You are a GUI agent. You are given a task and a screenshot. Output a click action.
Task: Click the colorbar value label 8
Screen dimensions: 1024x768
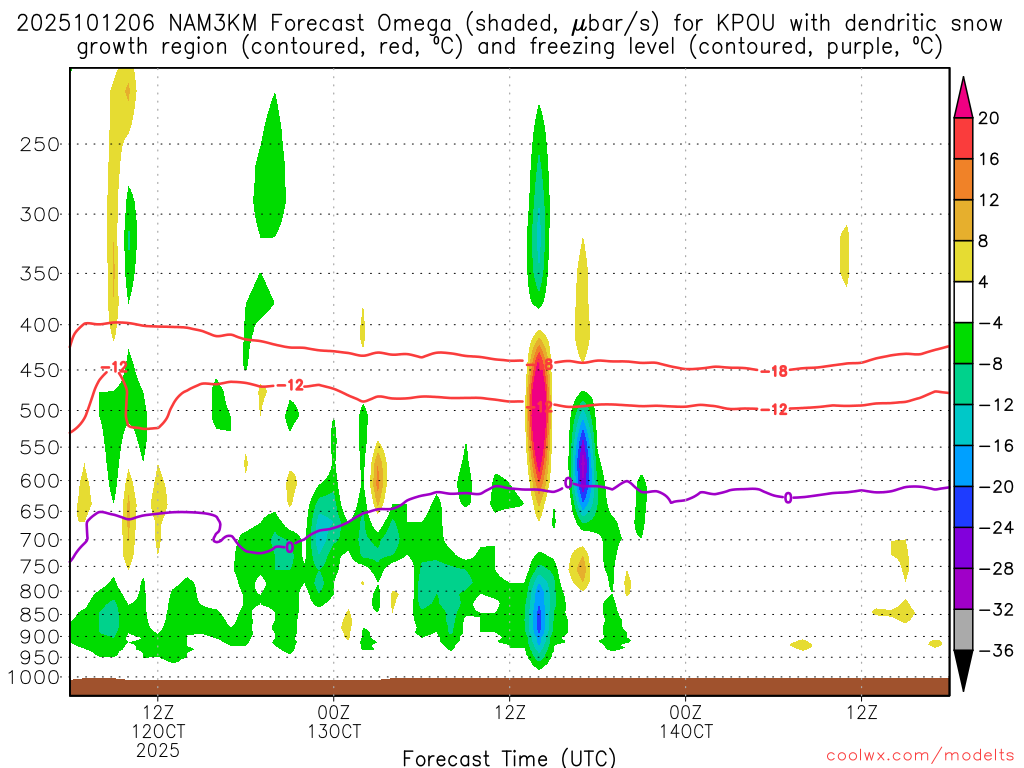[983, 241]
